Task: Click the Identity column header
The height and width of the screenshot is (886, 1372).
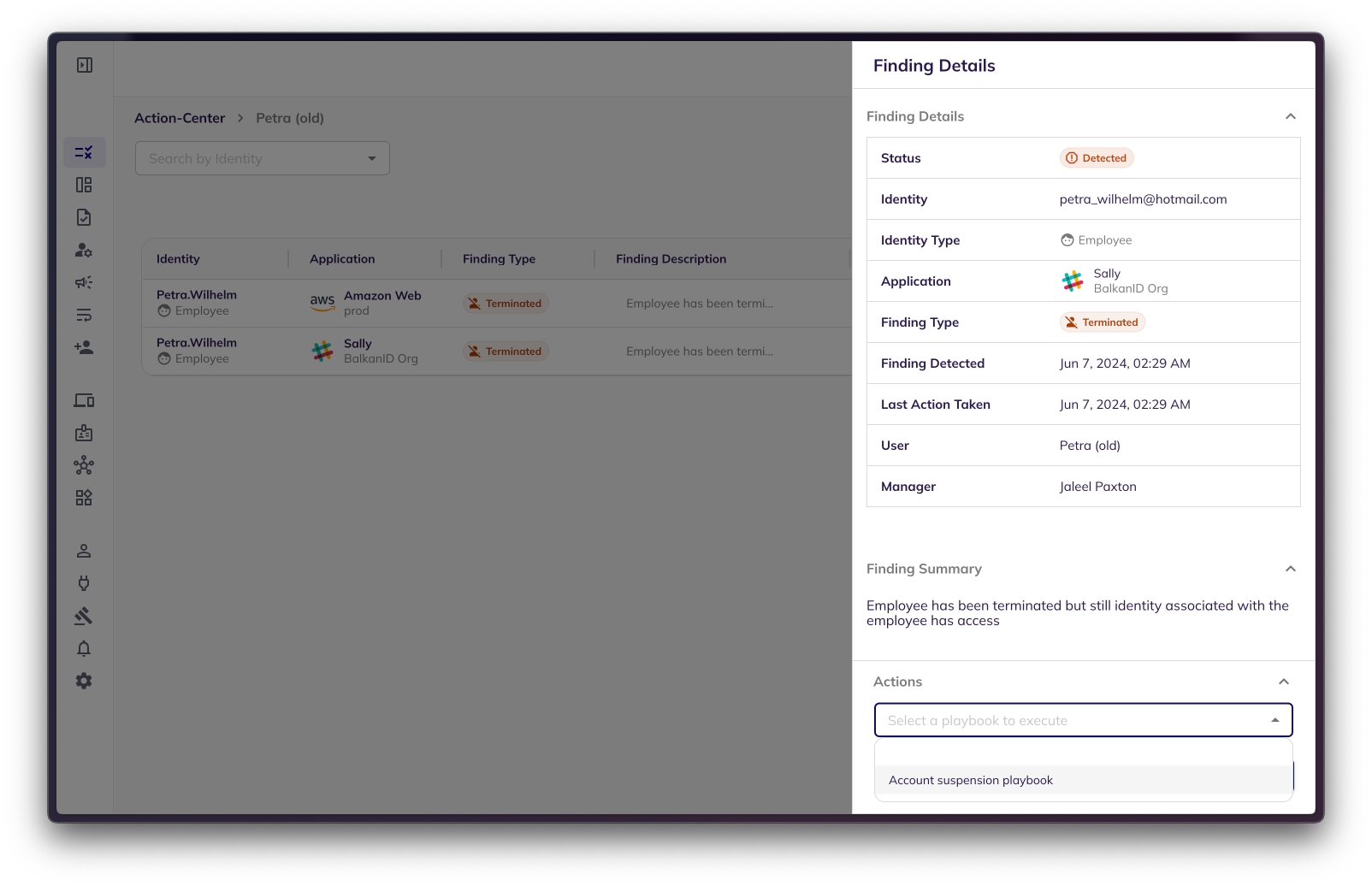Action: [x=178, y=259]
